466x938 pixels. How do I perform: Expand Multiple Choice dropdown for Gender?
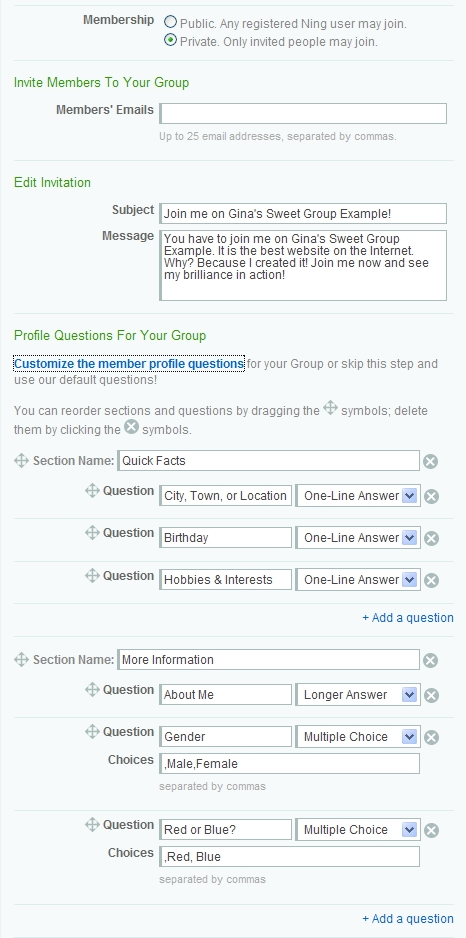[358, 736]
